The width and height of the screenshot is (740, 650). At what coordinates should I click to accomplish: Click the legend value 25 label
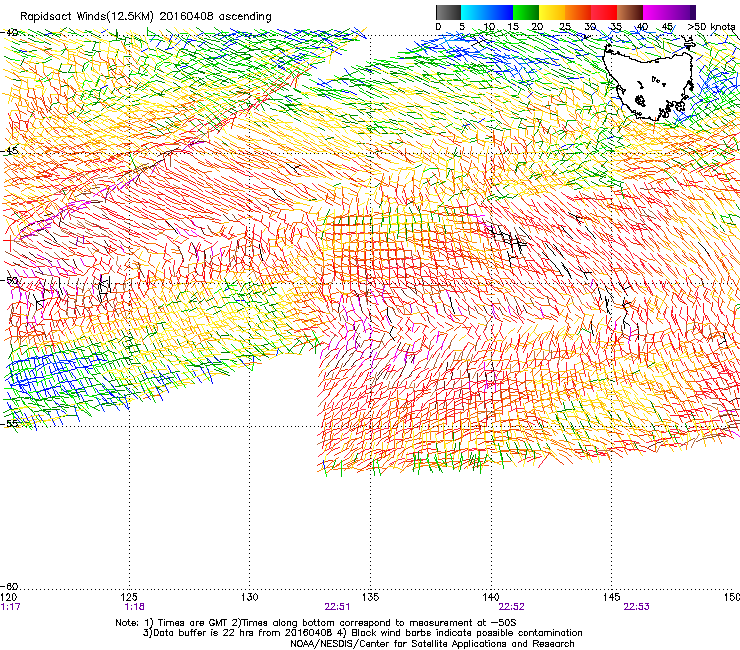pyautogui.click(x=564, y=27)
